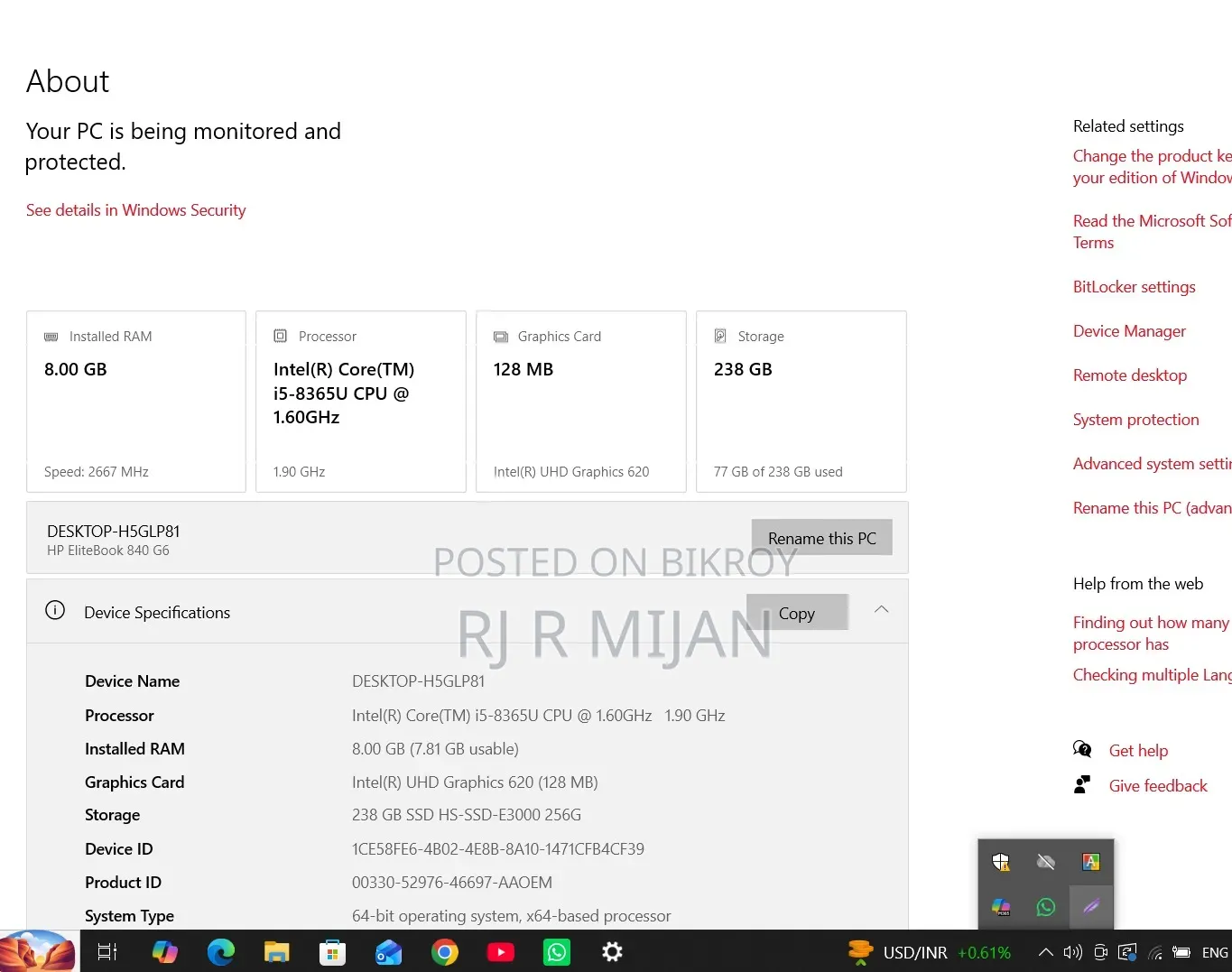The height and width of the screenshot is (972, 1232).
Task: Select the Installed RAM card
Action: (x=136, y=402)
